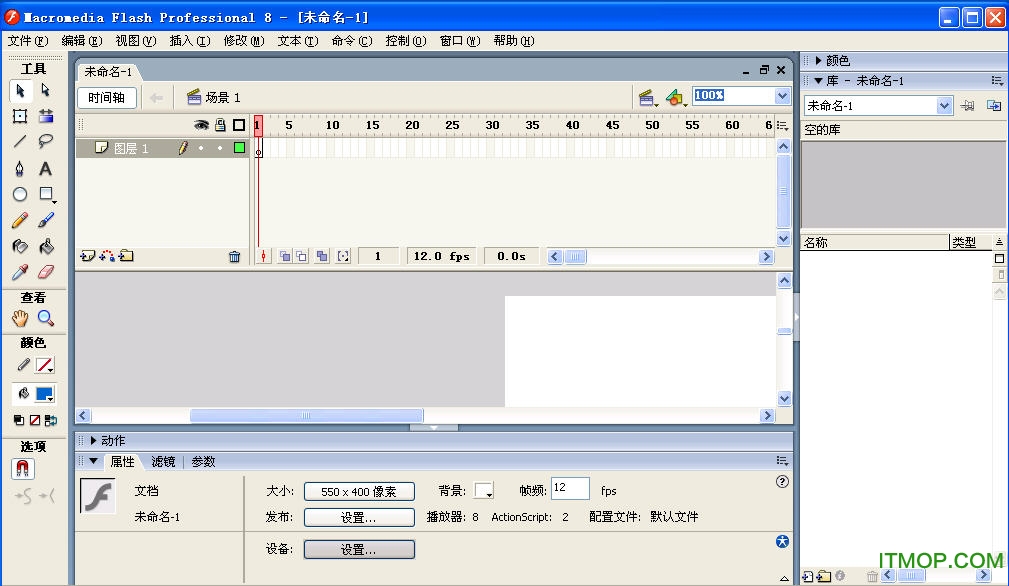Open the stroke color swatch
Viewport: 1009px width, 586px height.
pyautogui.click(x=44, y=365)
